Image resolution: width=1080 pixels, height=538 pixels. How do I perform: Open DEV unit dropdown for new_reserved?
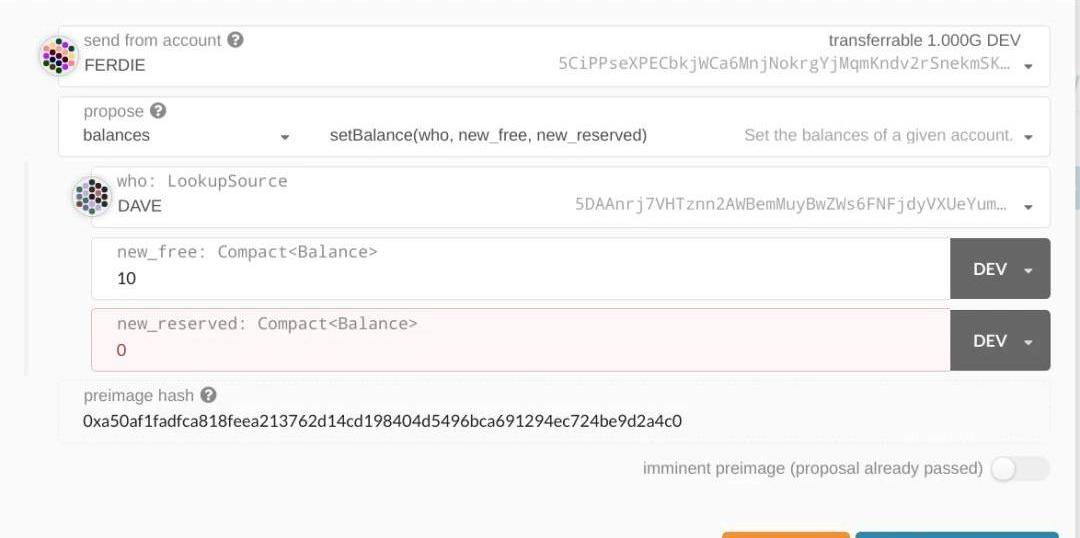click(x=1000, y=341)
